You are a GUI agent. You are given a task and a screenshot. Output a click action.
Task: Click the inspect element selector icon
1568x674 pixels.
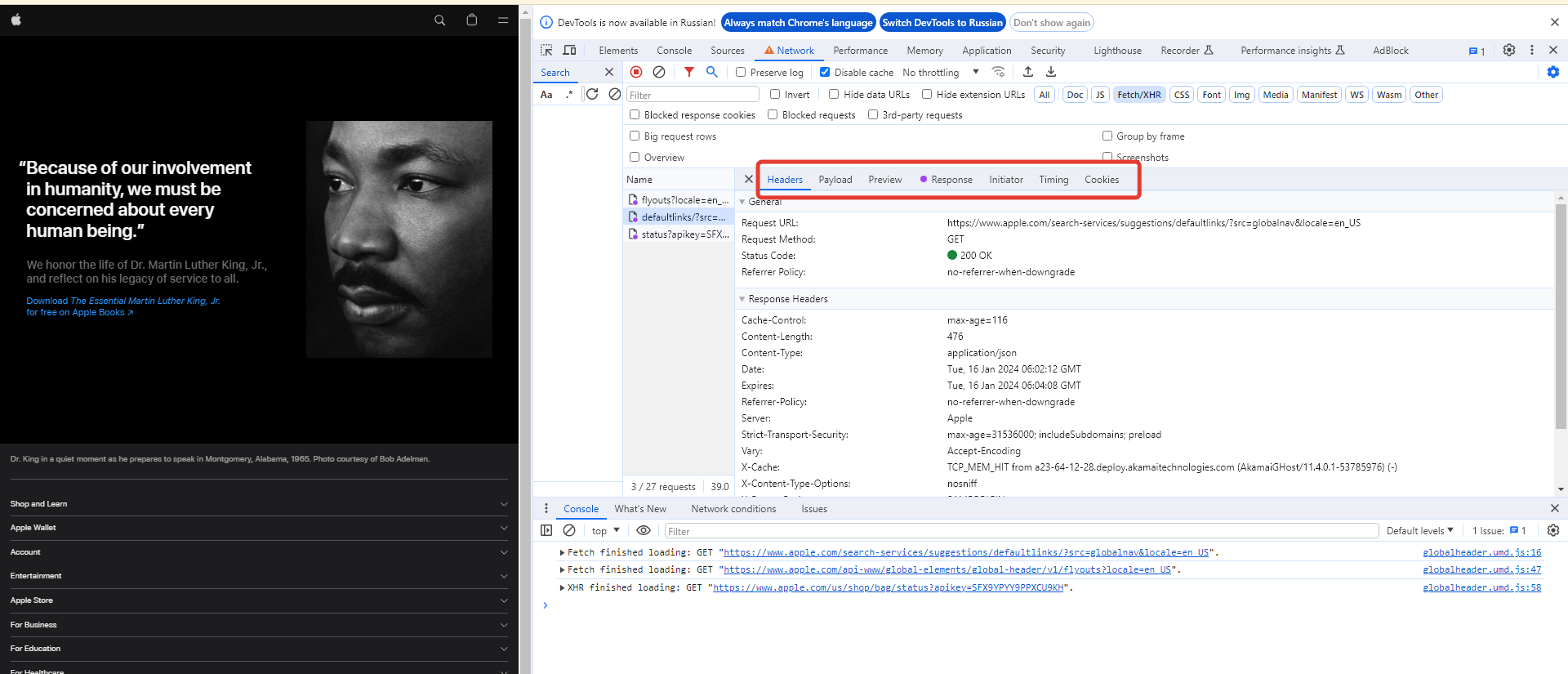(x=546, y=50)
